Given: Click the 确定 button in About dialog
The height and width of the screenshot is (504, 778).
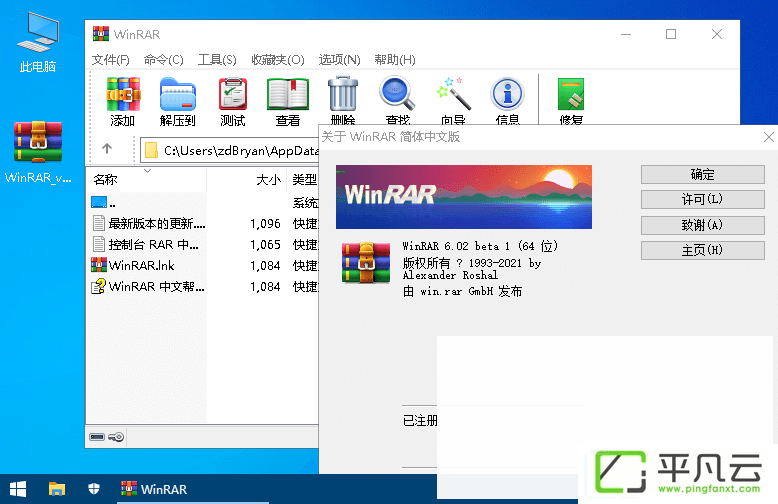Looking at the screenshot, I should pyautogui.click(x=703, y=175).
